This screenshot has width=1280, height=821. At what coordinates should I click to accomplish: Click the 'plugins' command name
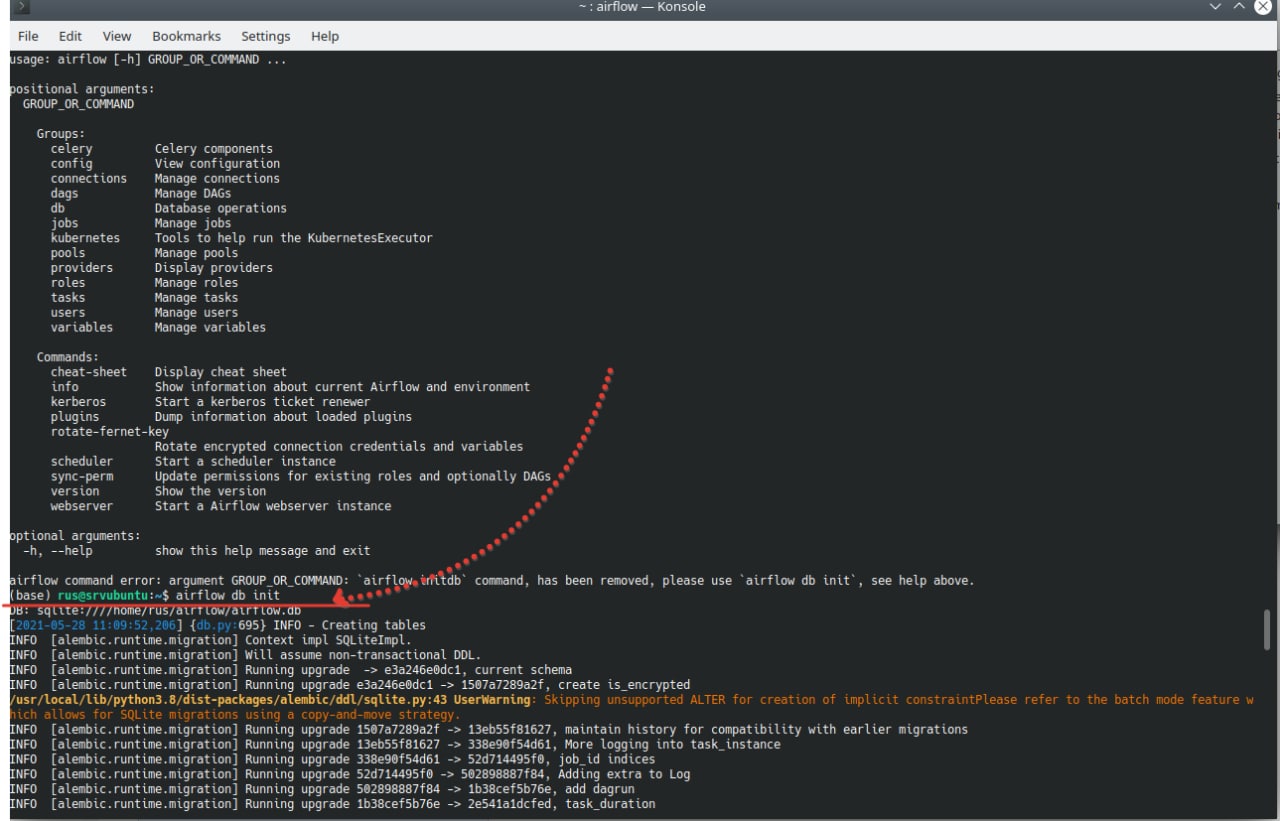[75, 416]
